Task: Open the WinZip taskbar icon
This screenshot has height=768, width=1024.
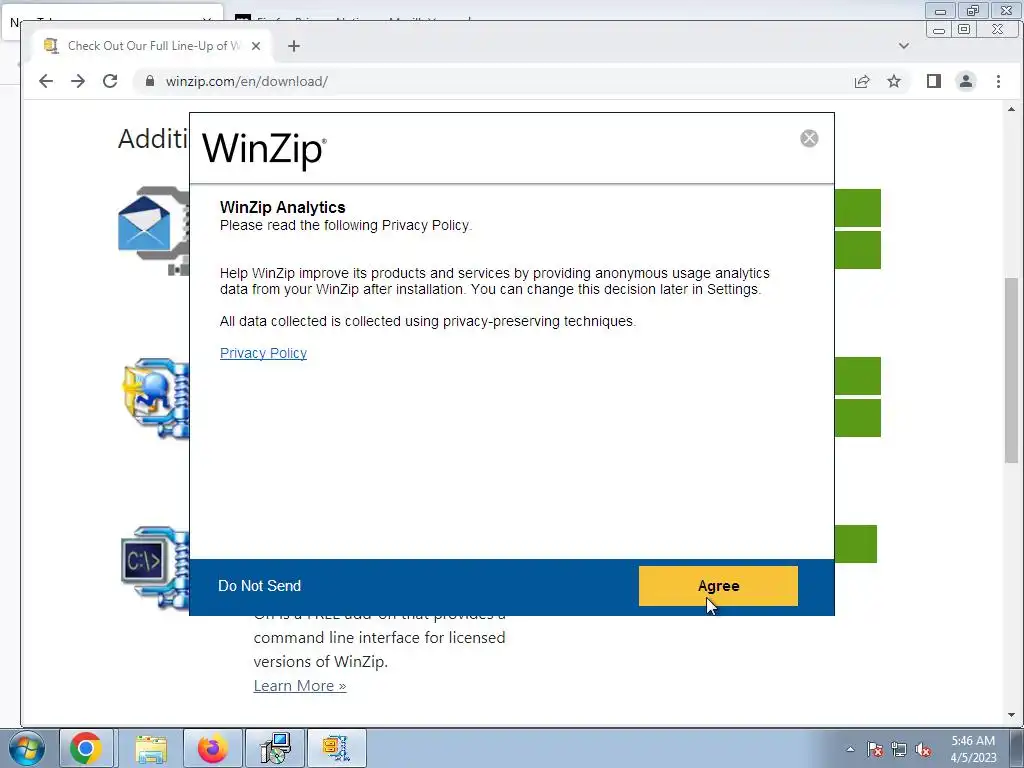Action: (336, 748)
